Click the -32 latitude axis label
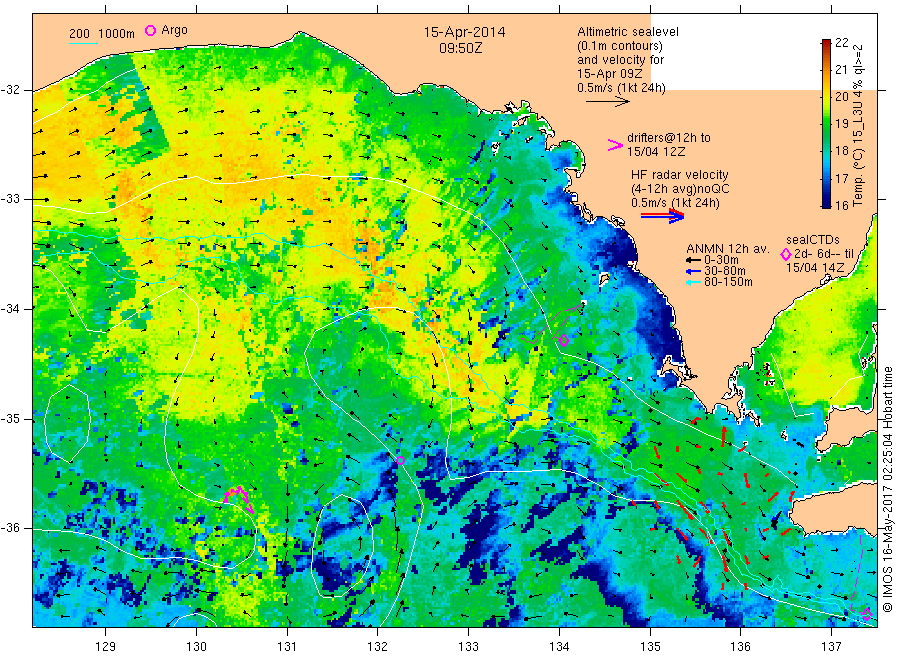This screenshot has width=900, height=660. click(10, 90)
